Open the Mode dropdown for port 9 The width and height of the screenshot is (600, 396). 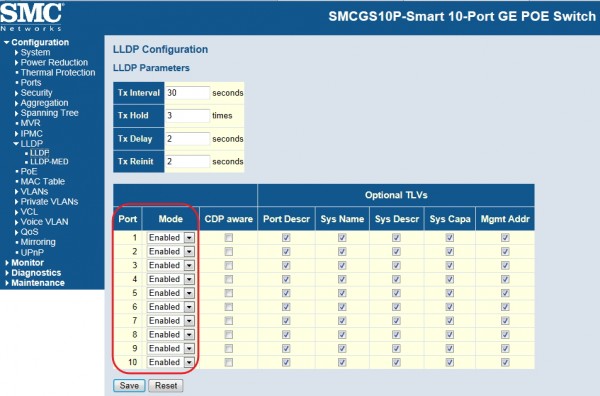click(x=171, y=348)
